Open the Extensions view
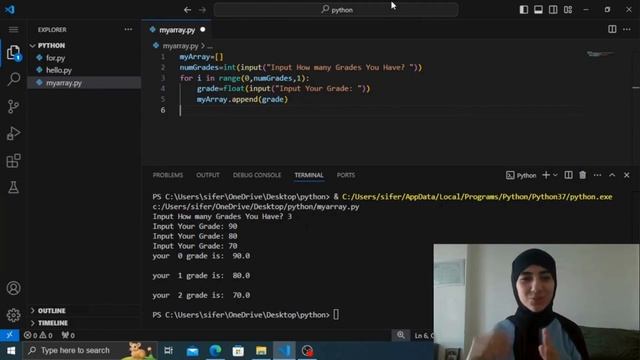 (x=13, y=161)
